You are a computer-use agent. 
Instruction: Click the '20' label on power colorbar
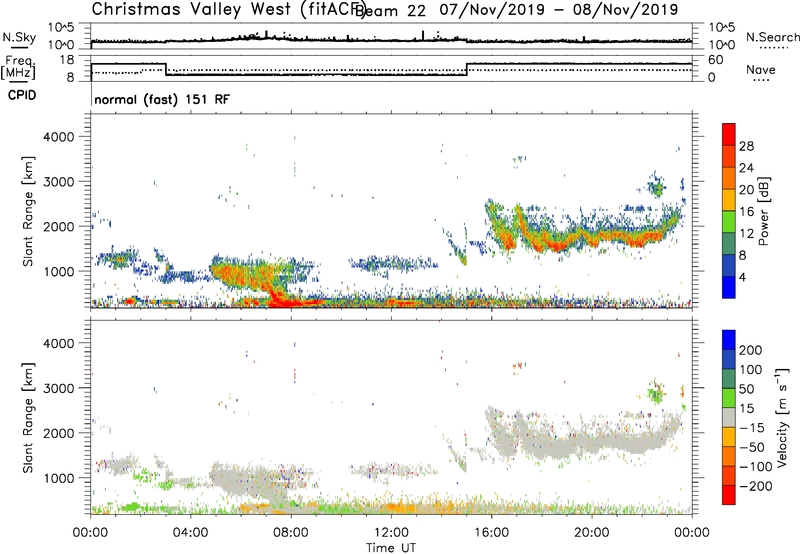[746, 190]
